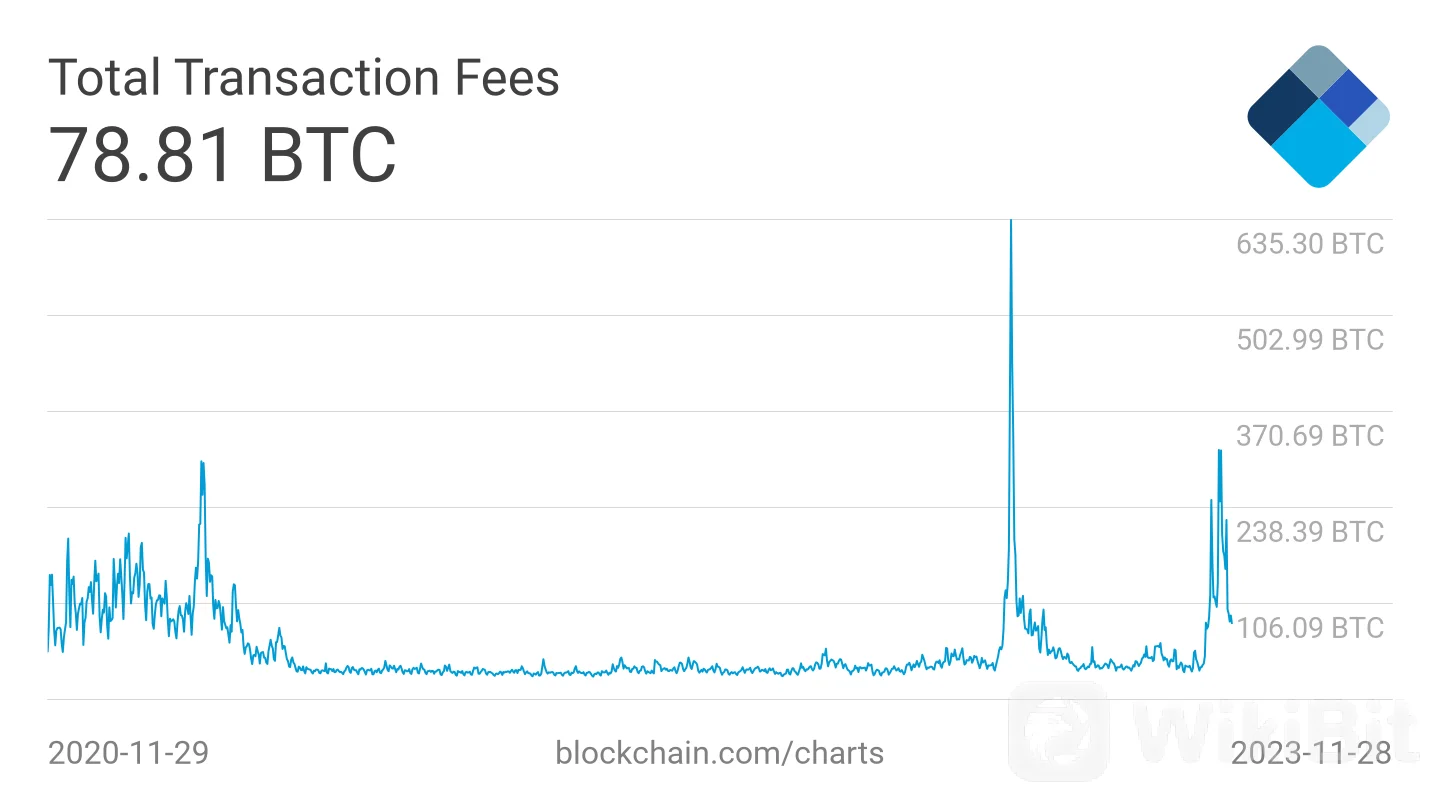Click the 2020-11-29 start date
This screenshot has height=810, width=1440.
128,752
